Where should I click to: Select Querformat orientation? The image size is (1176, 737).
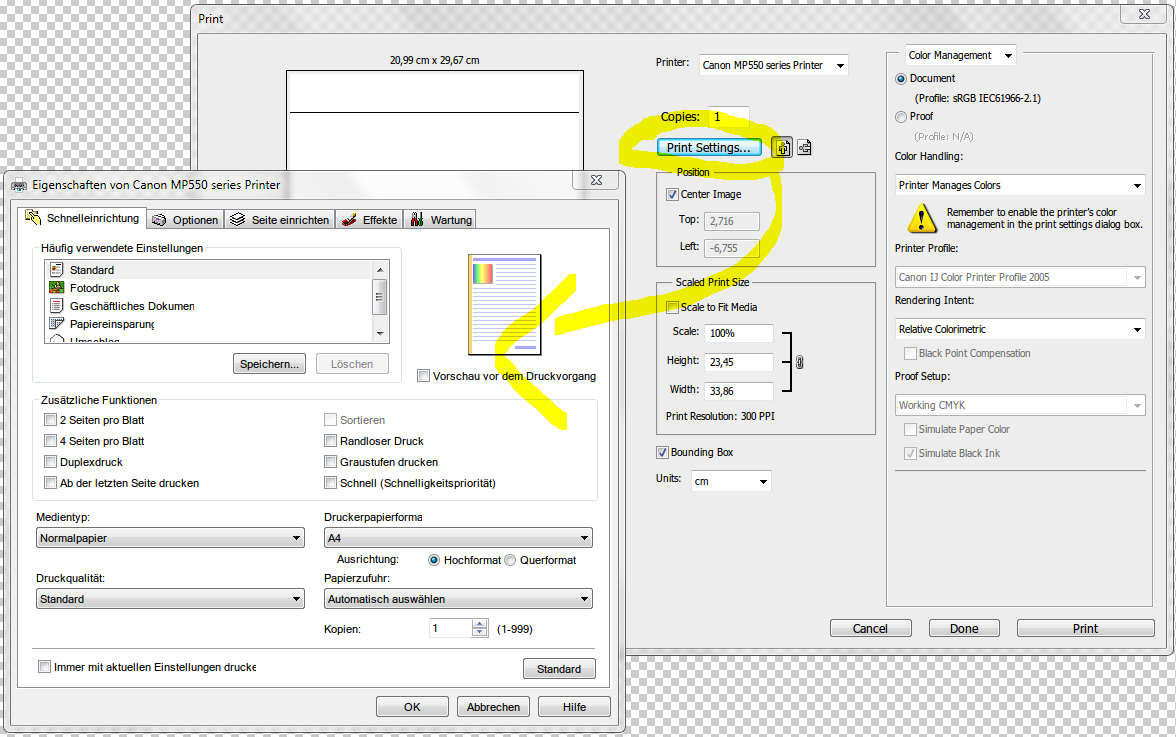coord(510,560)
